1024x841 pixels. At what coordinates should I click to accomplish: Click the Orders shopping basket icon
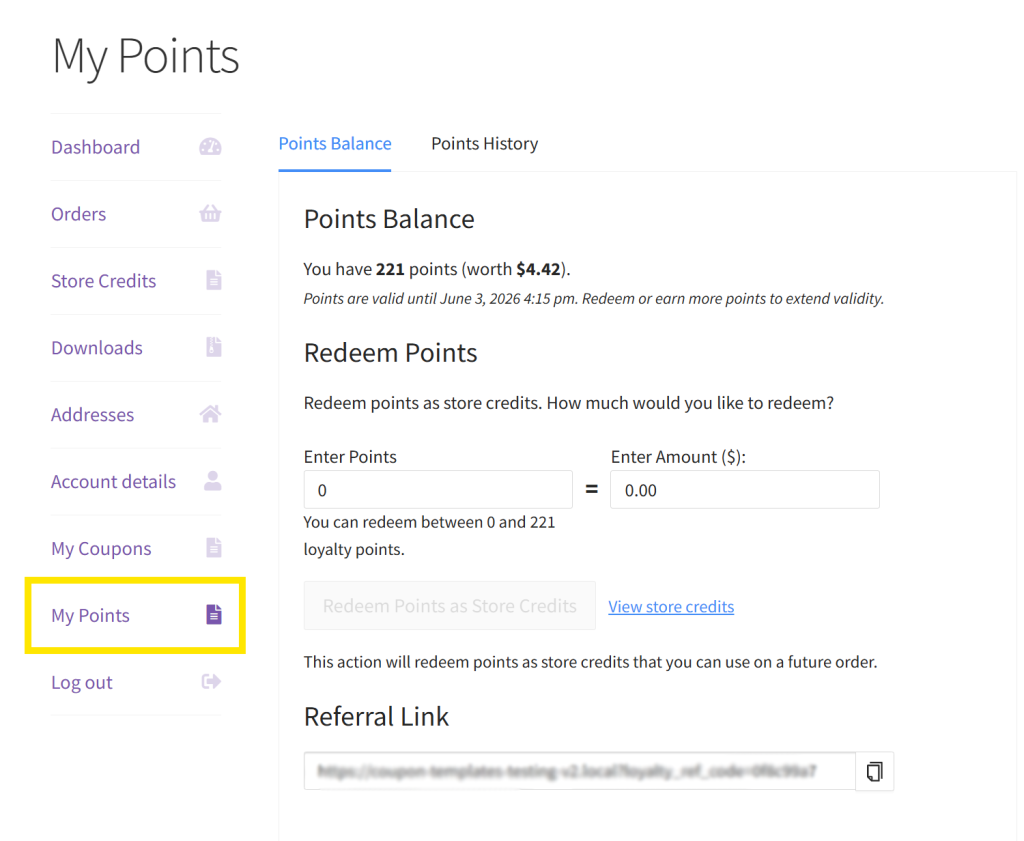pyautogui.click(x=210, y=213)
